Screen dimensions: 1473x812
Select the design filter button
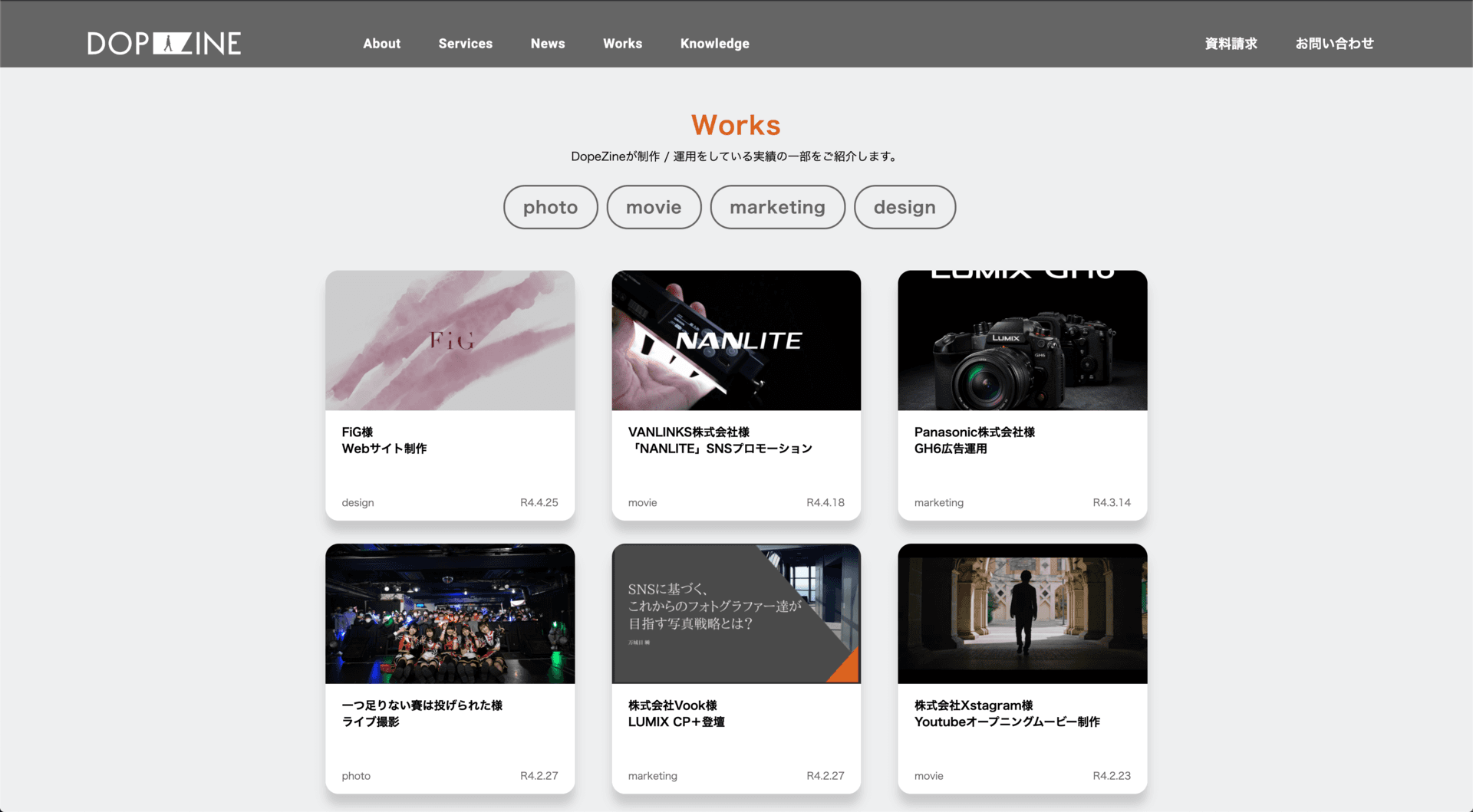[905, 207]
